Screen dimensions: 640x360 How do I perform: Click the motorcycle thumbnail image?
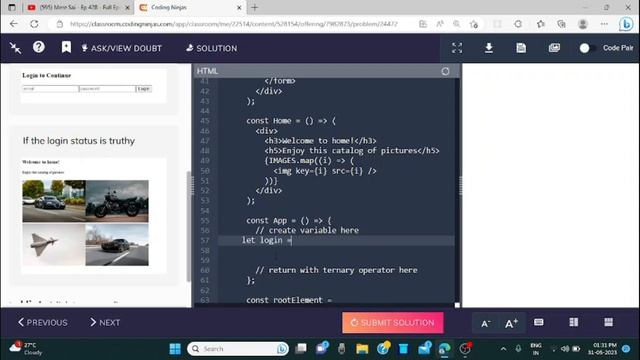click(x=117, y=201)
